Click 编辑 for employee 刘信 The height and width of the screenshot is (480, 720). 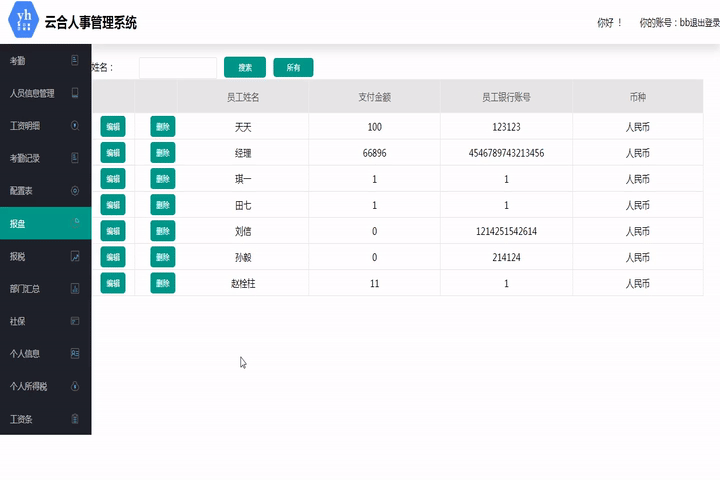[x=113, y=231]
